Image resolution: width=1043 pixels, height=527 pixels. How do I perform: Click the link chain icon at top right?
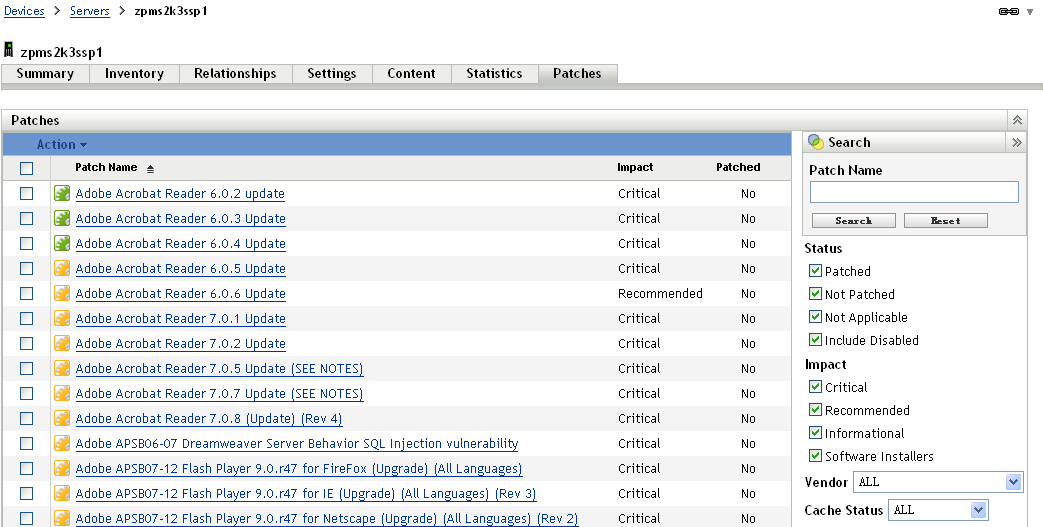1008,11
